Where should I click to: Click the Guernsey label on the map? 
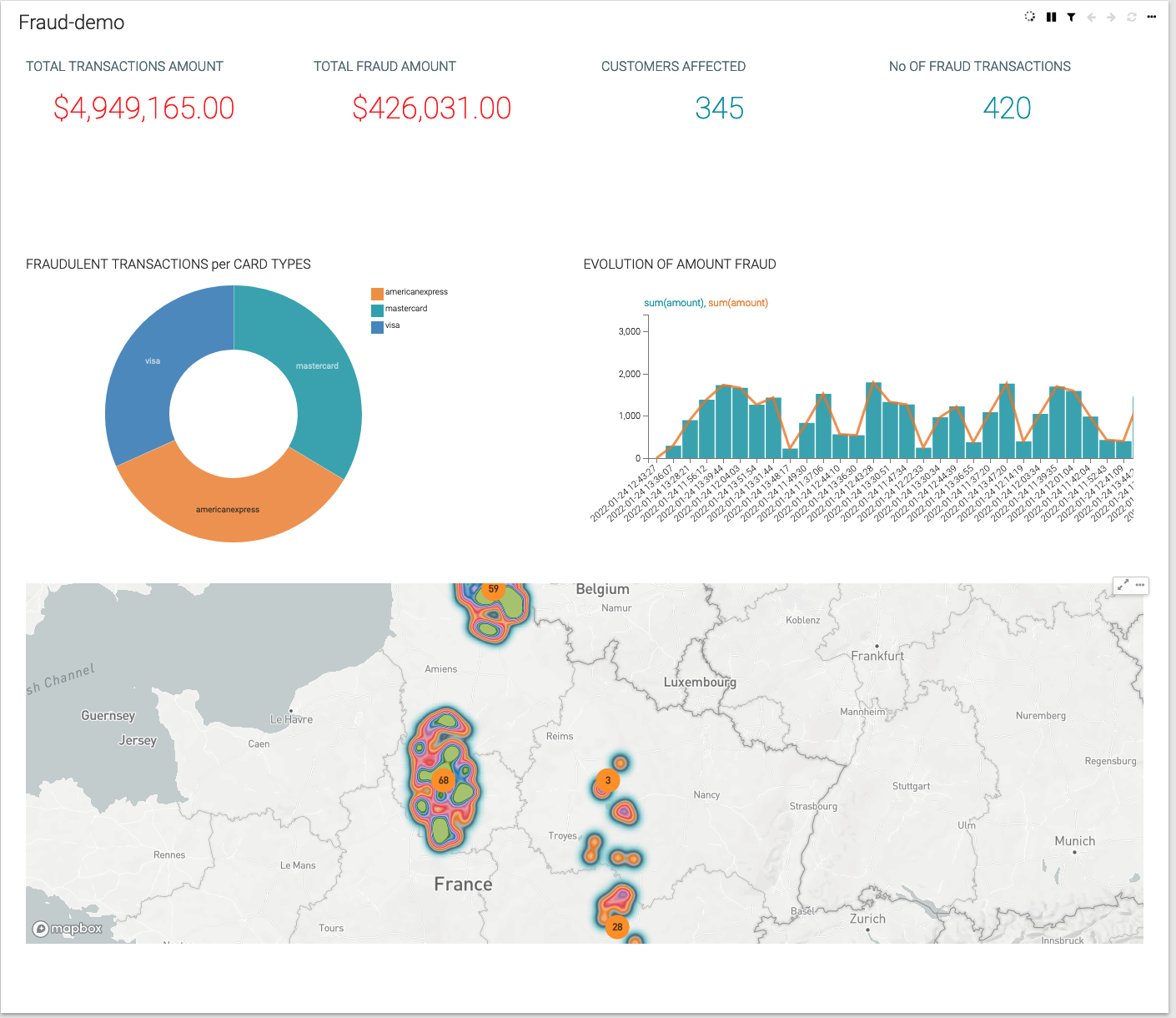pyautogui.click(x=108, y=716)
